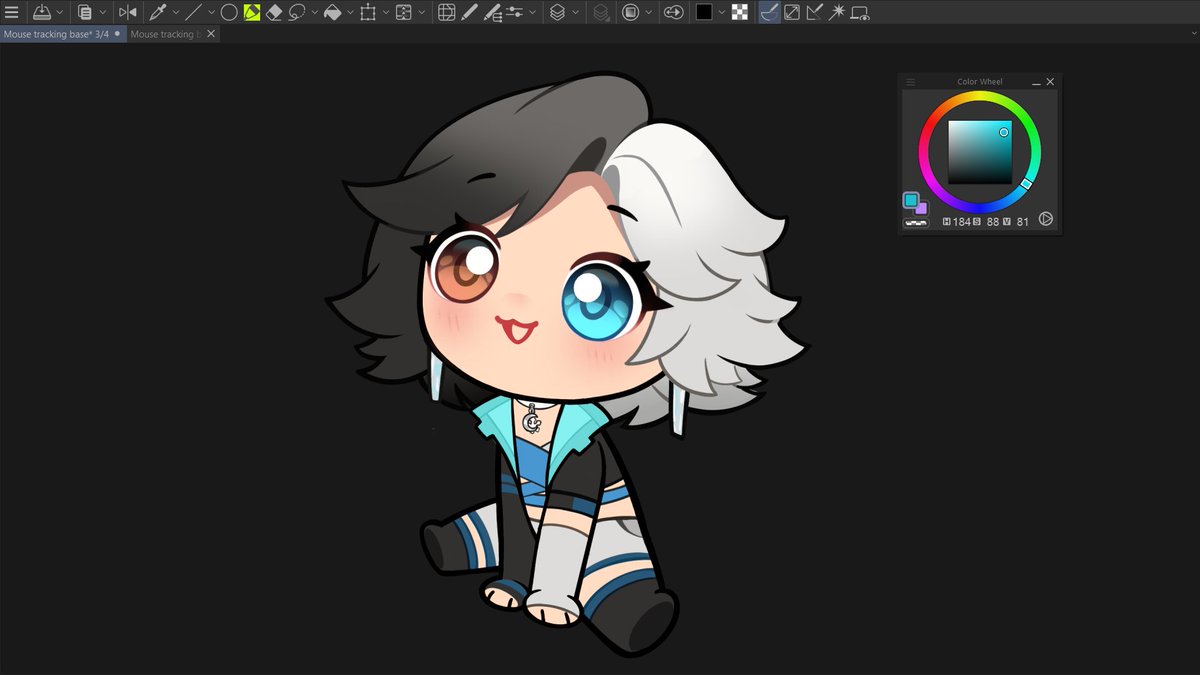Select the Fill bucket tool
1200x675 pixels.
tap(335, 11)
